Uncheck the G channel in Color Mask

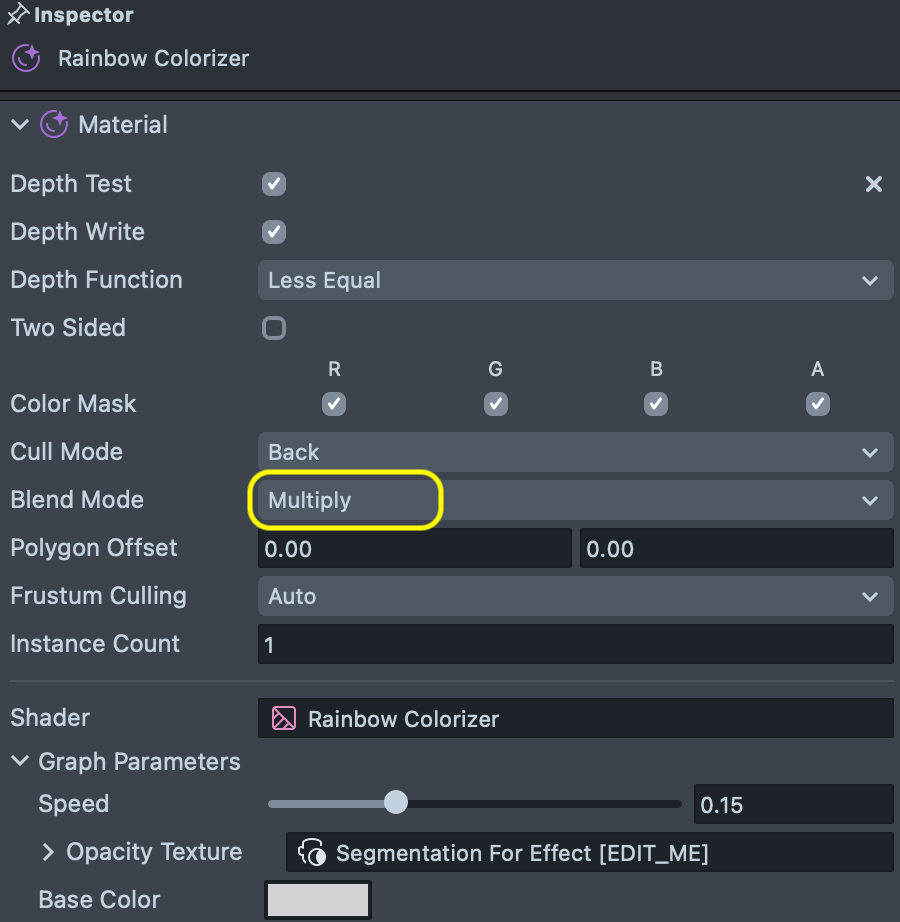point(495,404)
